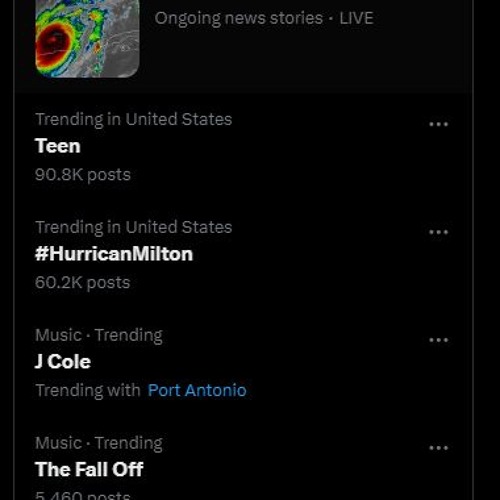
Task: Click the 5,460 posts count
Action: (83, 495)
